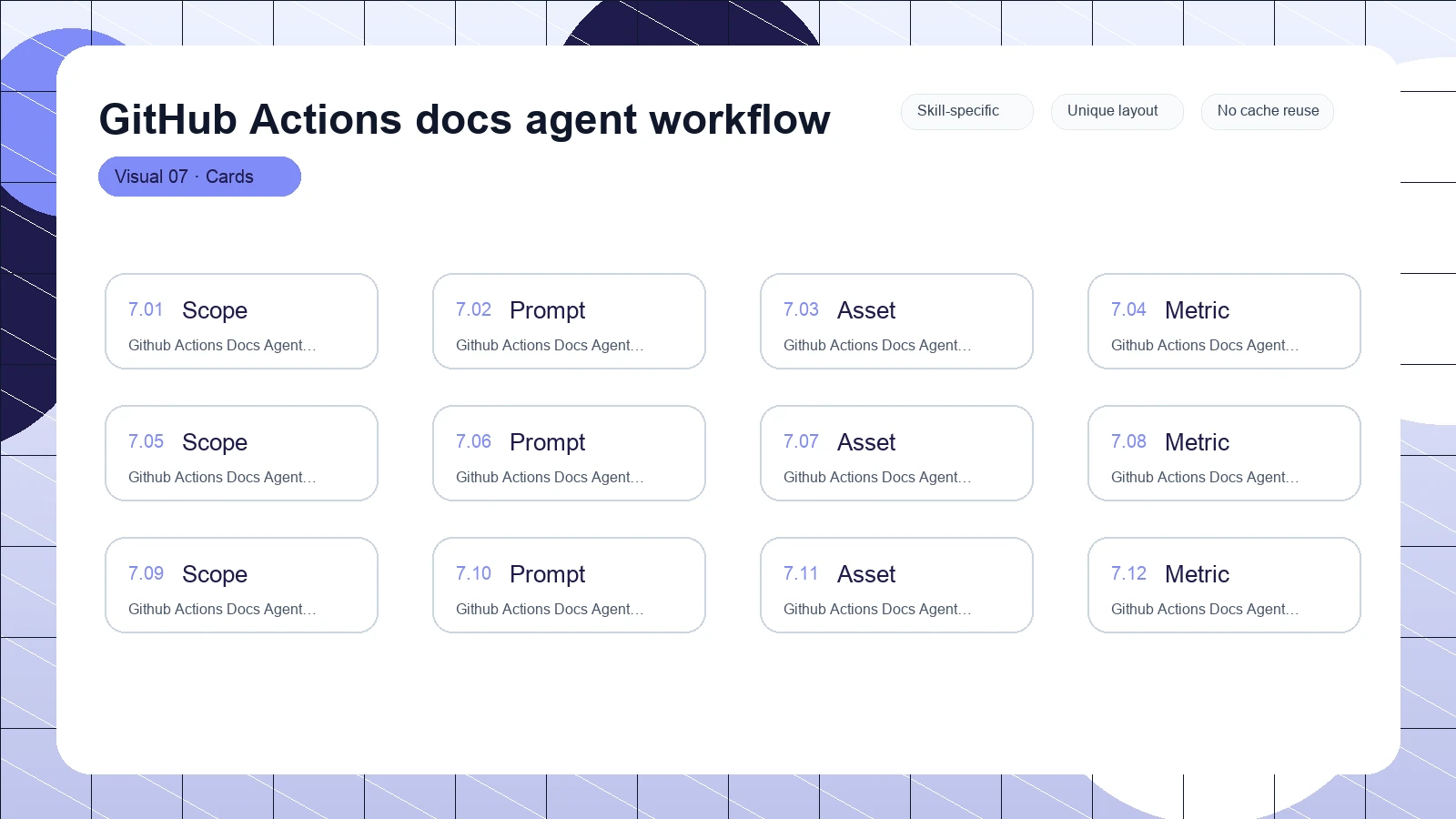The height and width of the screenshot is (819, 1456).
Task: Open card 7.02 Prompt
Action: pos(569,321)
